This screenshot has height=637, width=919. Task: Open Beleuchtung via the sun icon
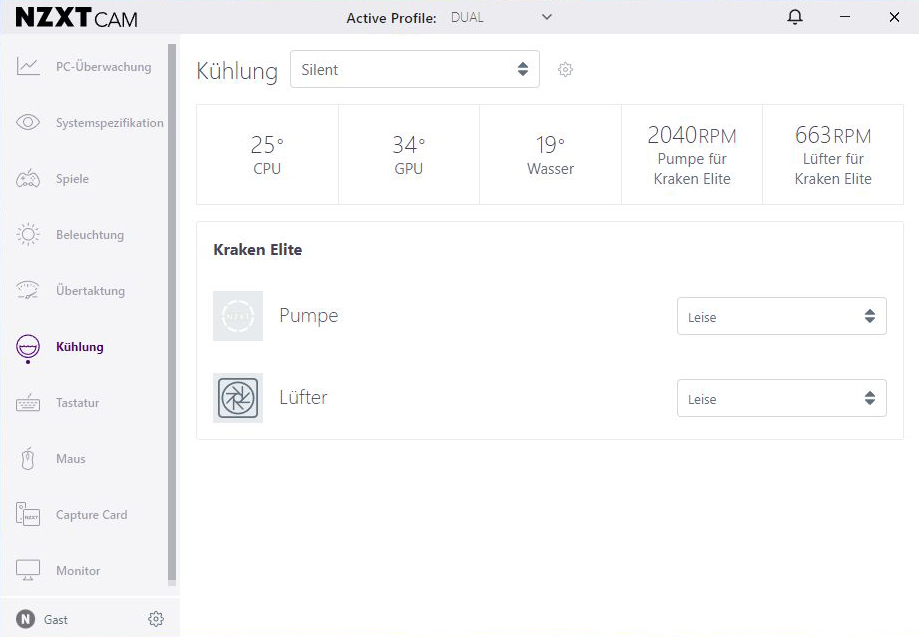28,235
